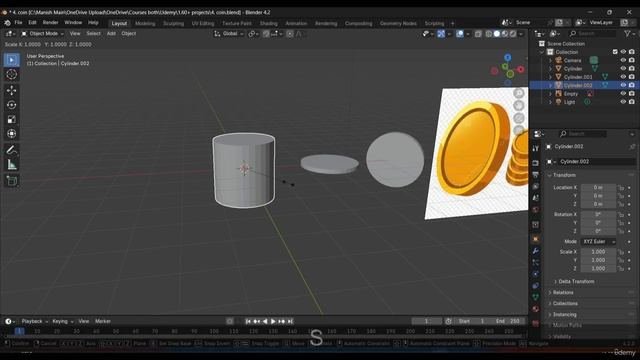Switch to material preview shading

coord(505,34)
